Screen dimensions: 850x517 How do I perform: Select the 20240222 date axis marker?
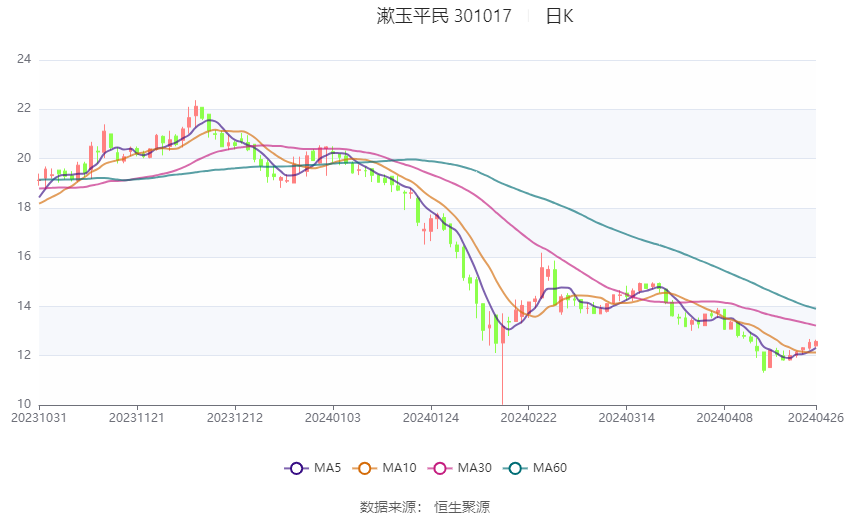[x=528, y=417]
